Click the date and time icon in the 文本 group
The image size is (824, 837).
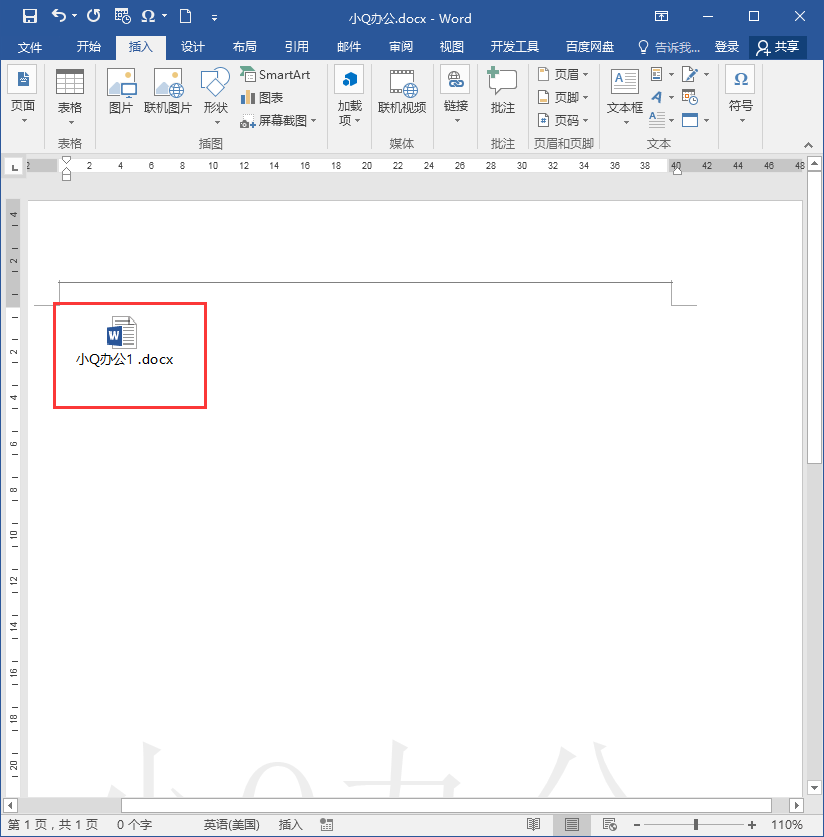point(690,97)
